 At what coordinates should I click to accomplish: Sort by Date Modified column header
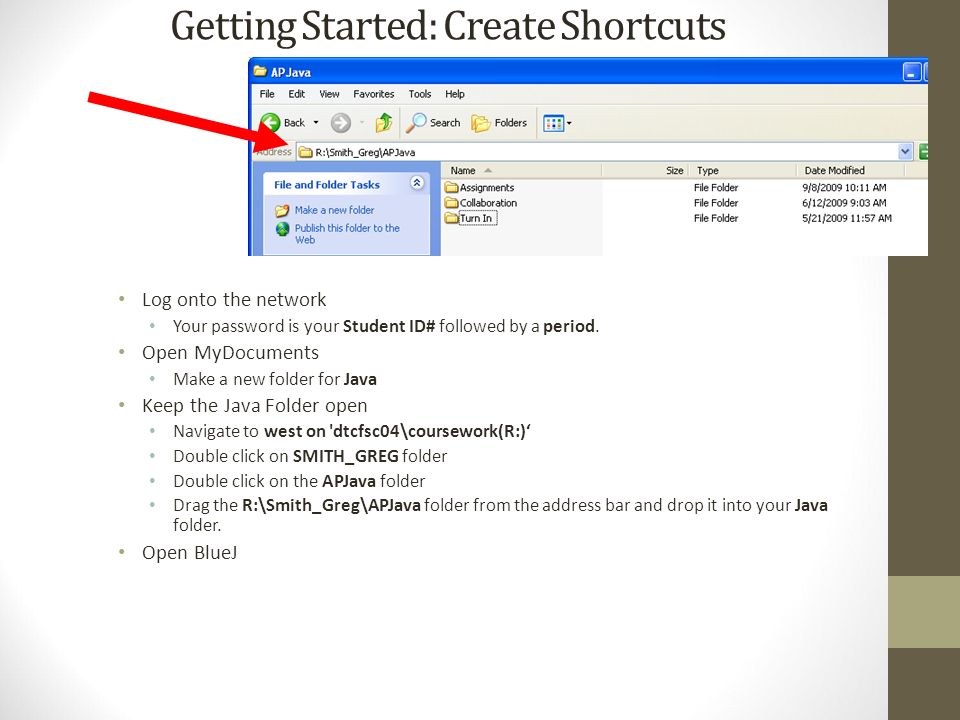(851, 170)
